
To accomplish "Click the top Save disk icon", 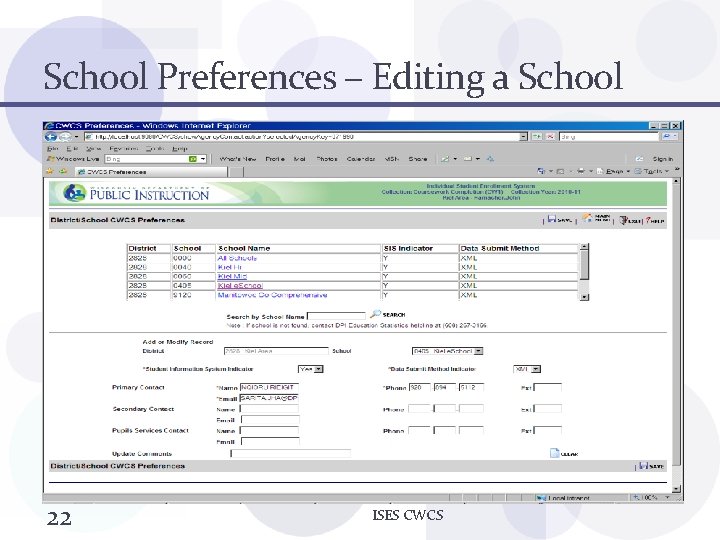I will pyautogui.click(x=552, y=219).
